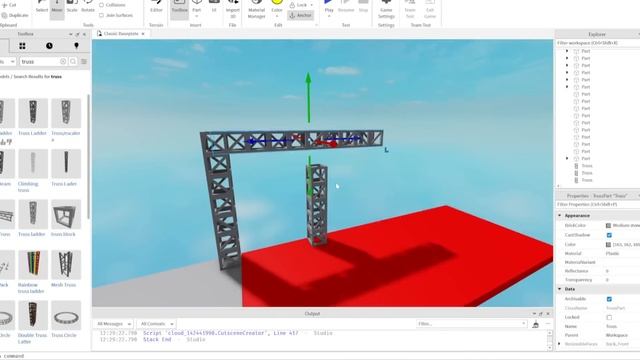640x360 pixels.
Task: Insert a new Part
Action: click(x=197, y=6)
